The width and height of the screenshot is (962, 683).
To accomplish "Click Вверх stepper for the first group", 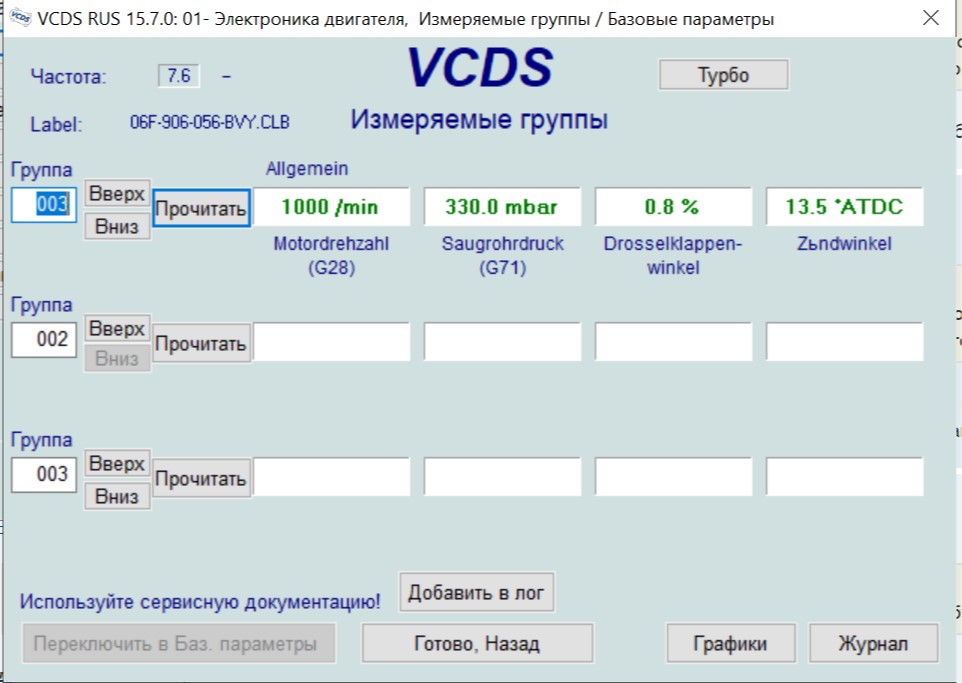I will point(117,194).
